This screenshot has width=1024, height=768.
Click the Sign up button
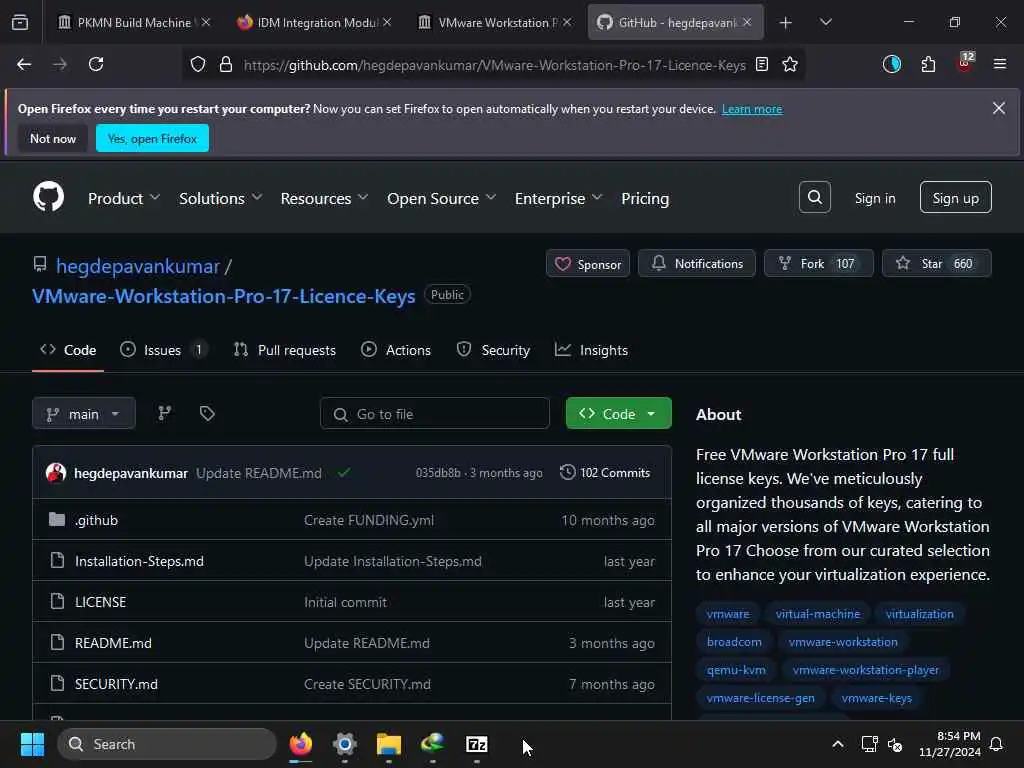(x=955, y=198)
